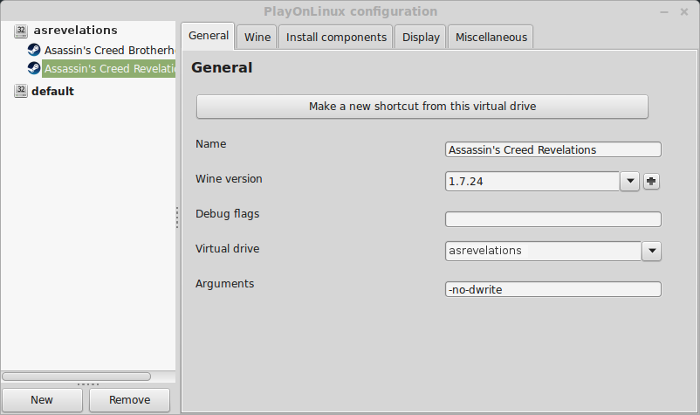This screenshot has height=415, width=700.
Task: Click the Remove button
Action: tap(129, 400)
